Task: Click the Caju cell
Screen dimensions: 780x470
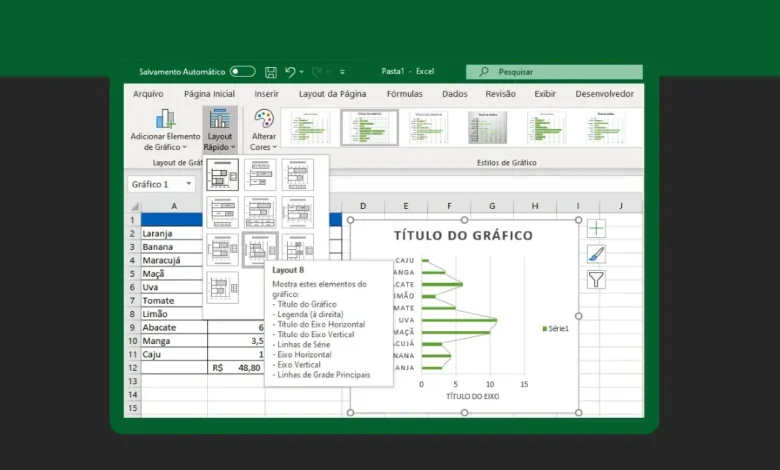Action: point(174,354)
